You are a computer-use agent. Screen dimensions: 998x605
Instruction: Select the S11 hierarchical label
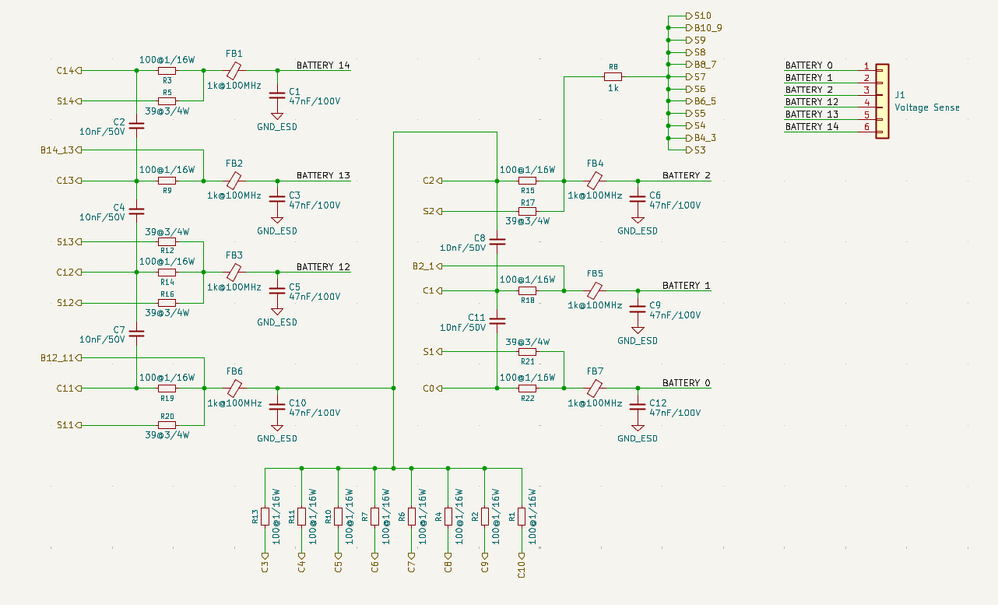[69, 425]
